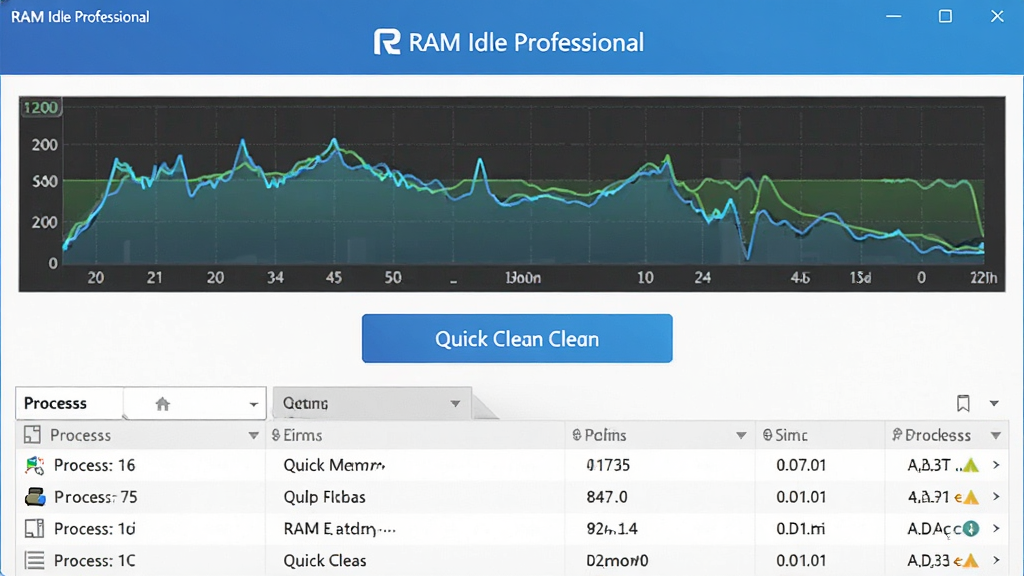
Task: Click the RAM E atdm cell
Action: pyautogui.click(x=340, y=528)
